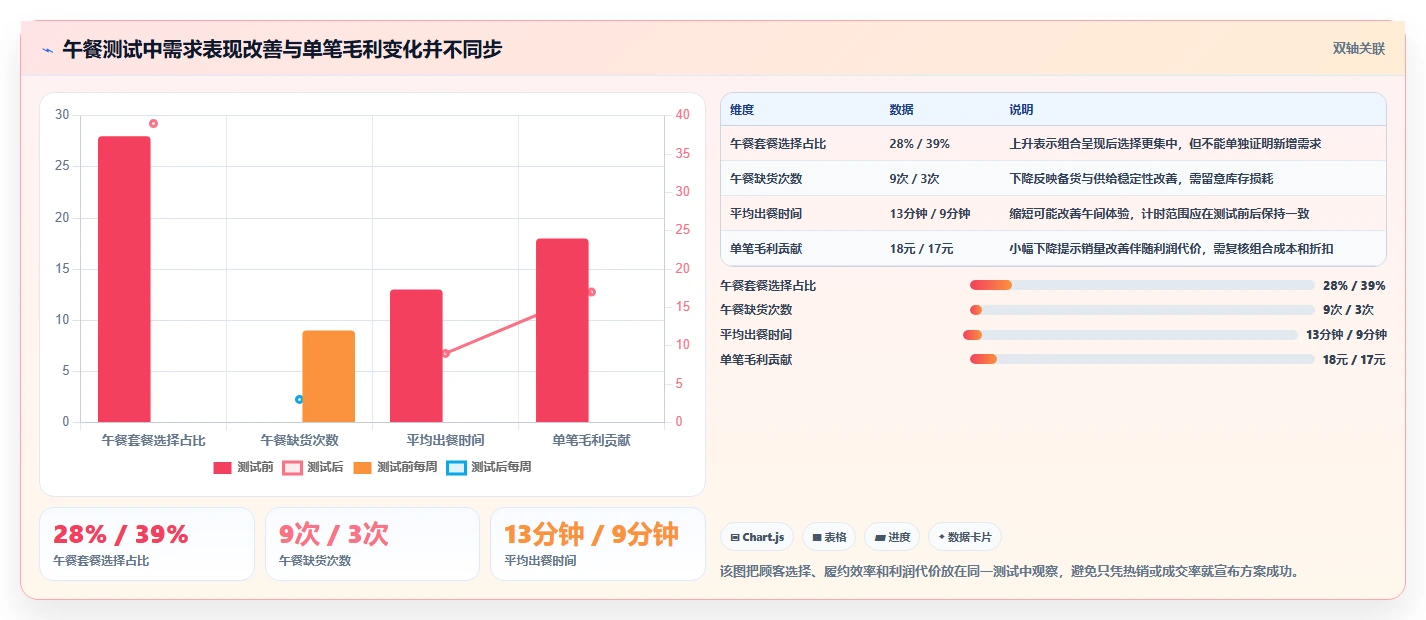
Task: Click the description starting 上升表示组合呈现后
Action: (x=1165, y=144)
